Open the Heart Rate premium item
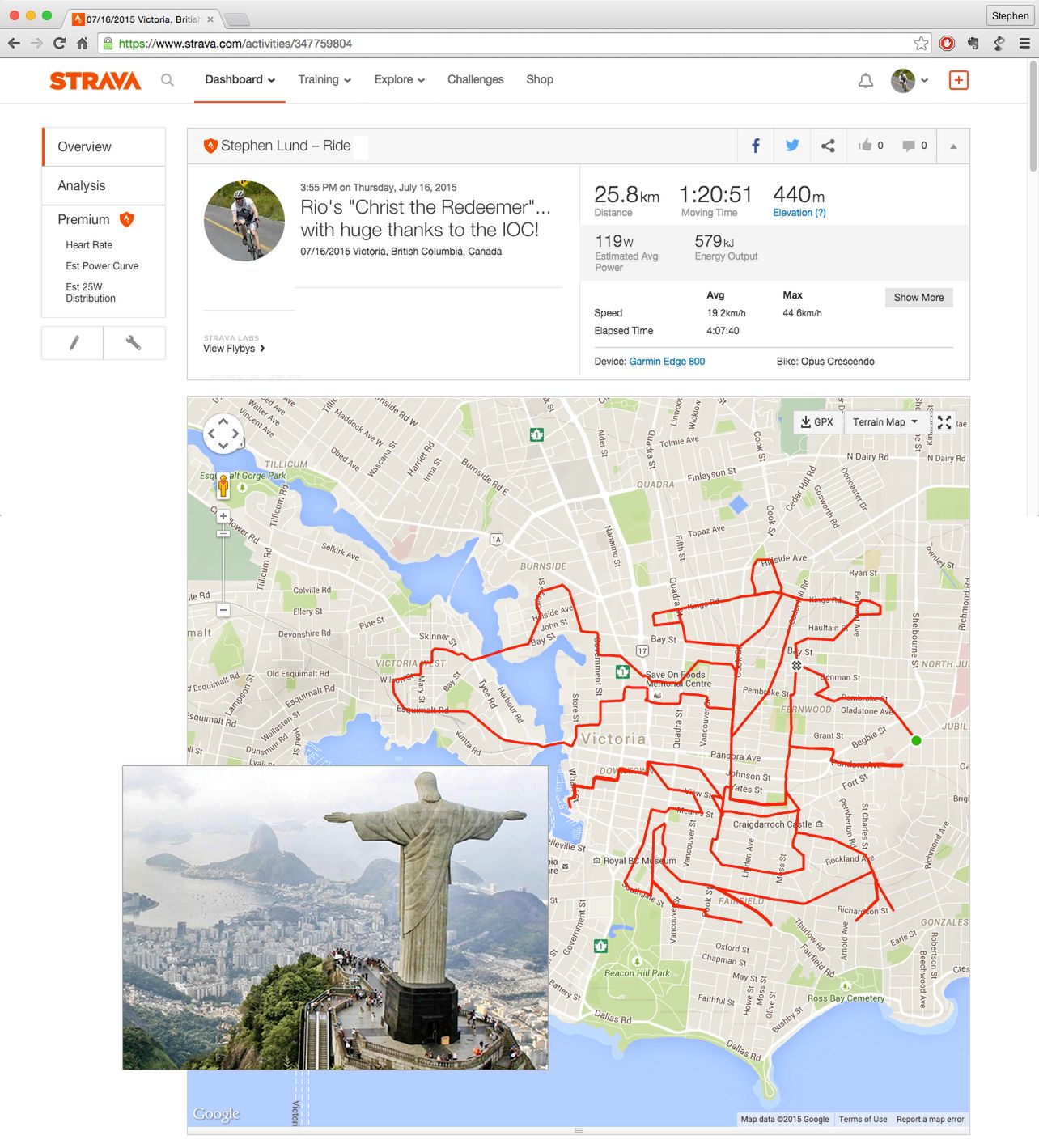The width and height of the screenshot is (1039, 1148). 89,245
